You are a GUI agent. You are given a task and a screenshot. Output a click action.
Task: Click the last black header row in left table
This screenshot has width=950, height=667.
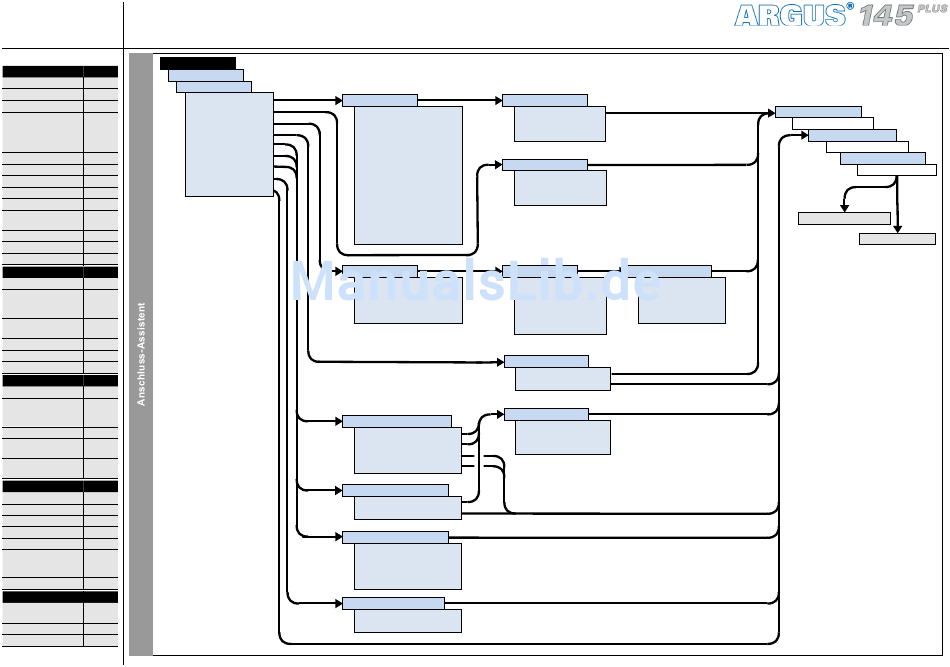coord(60,597)
